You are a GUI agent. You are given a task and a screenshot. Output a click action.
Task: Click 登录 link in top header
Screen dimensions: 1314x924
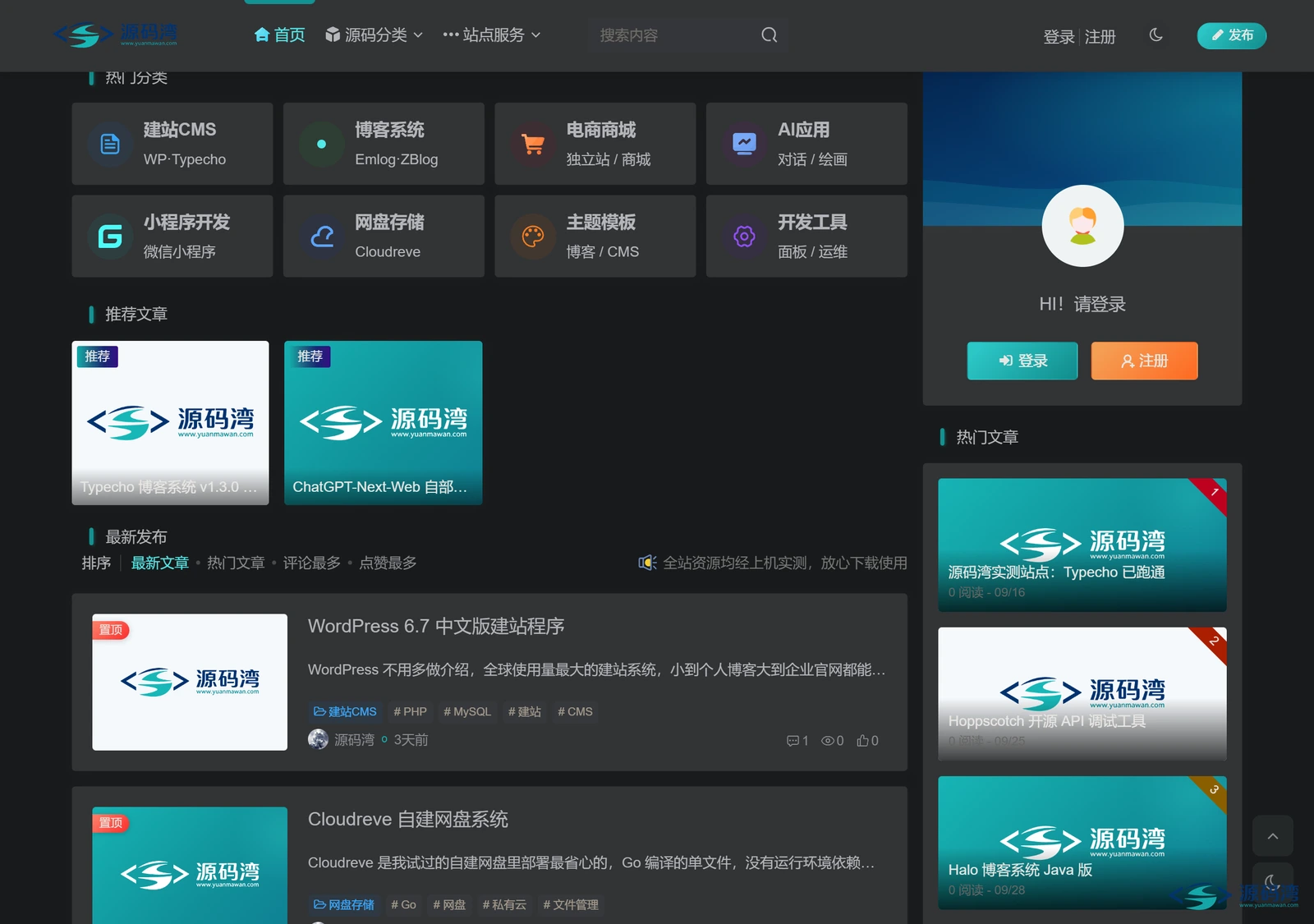(1059, 37)
